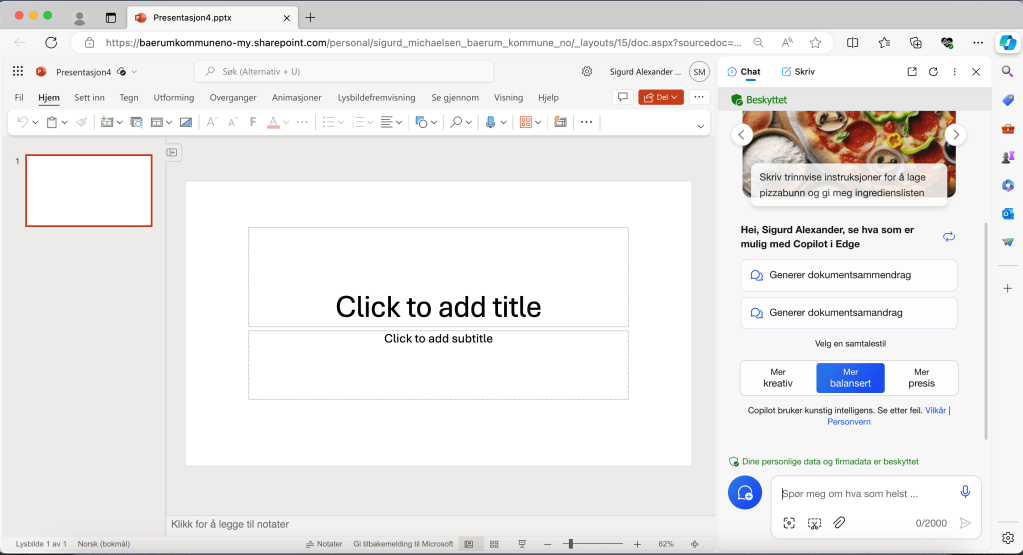Toggle the Notater notes pane
Viewport: 1023px width, 555px height.
pyautogui.click(x=324, y=544)
